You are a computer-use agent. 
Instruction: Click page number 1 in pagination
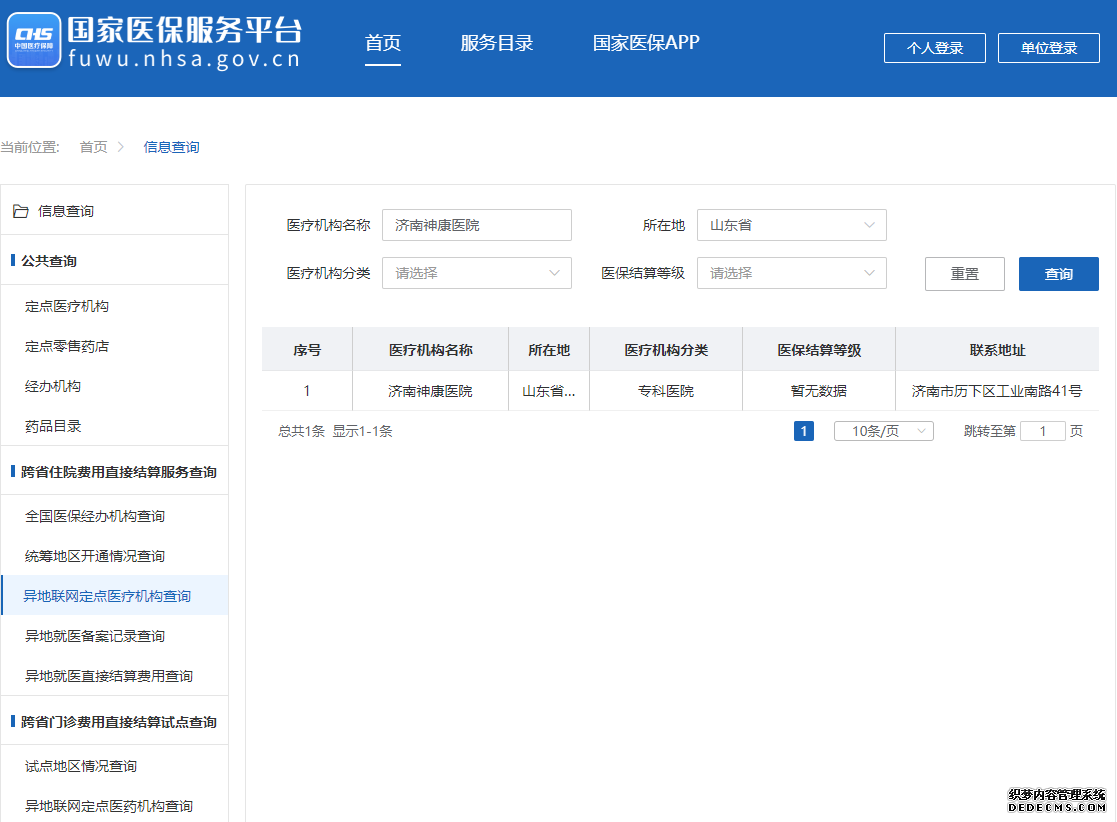(804, 431)
